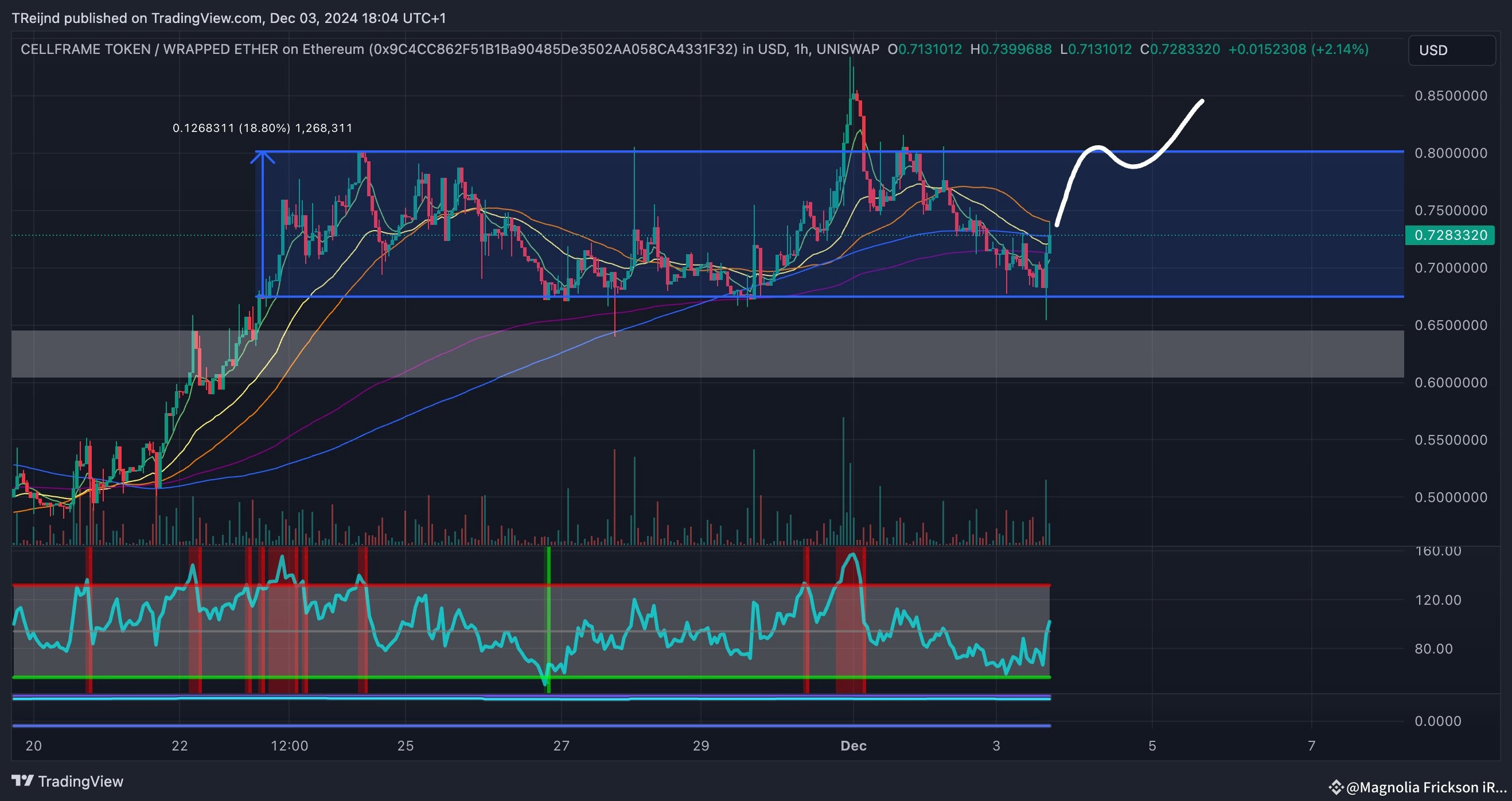Click the 0.6000000 price axis label
The image size is (1512, 801).
click(1451, 382)
